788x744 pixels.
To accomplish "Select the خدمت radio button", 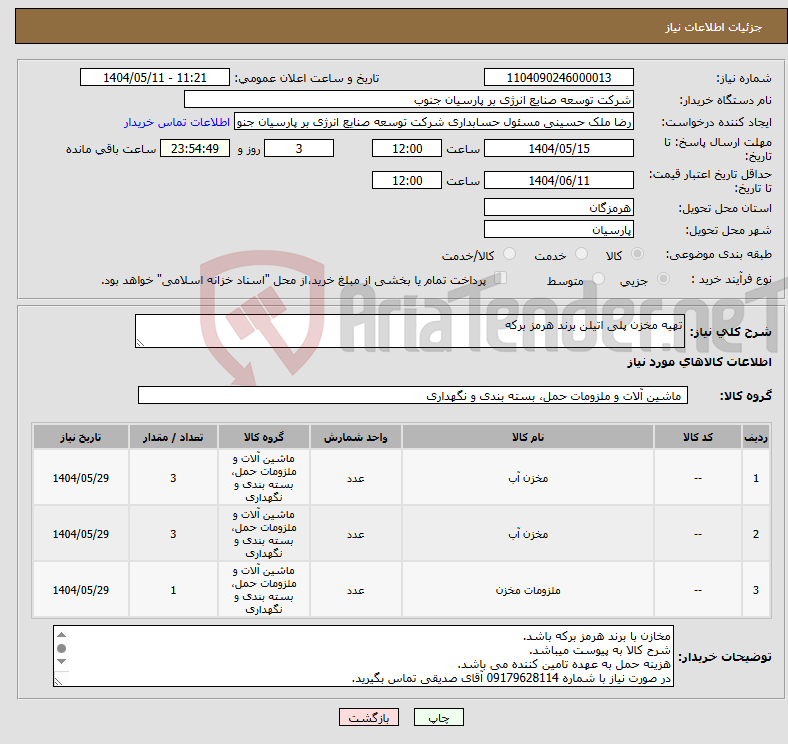I will 581,254.
